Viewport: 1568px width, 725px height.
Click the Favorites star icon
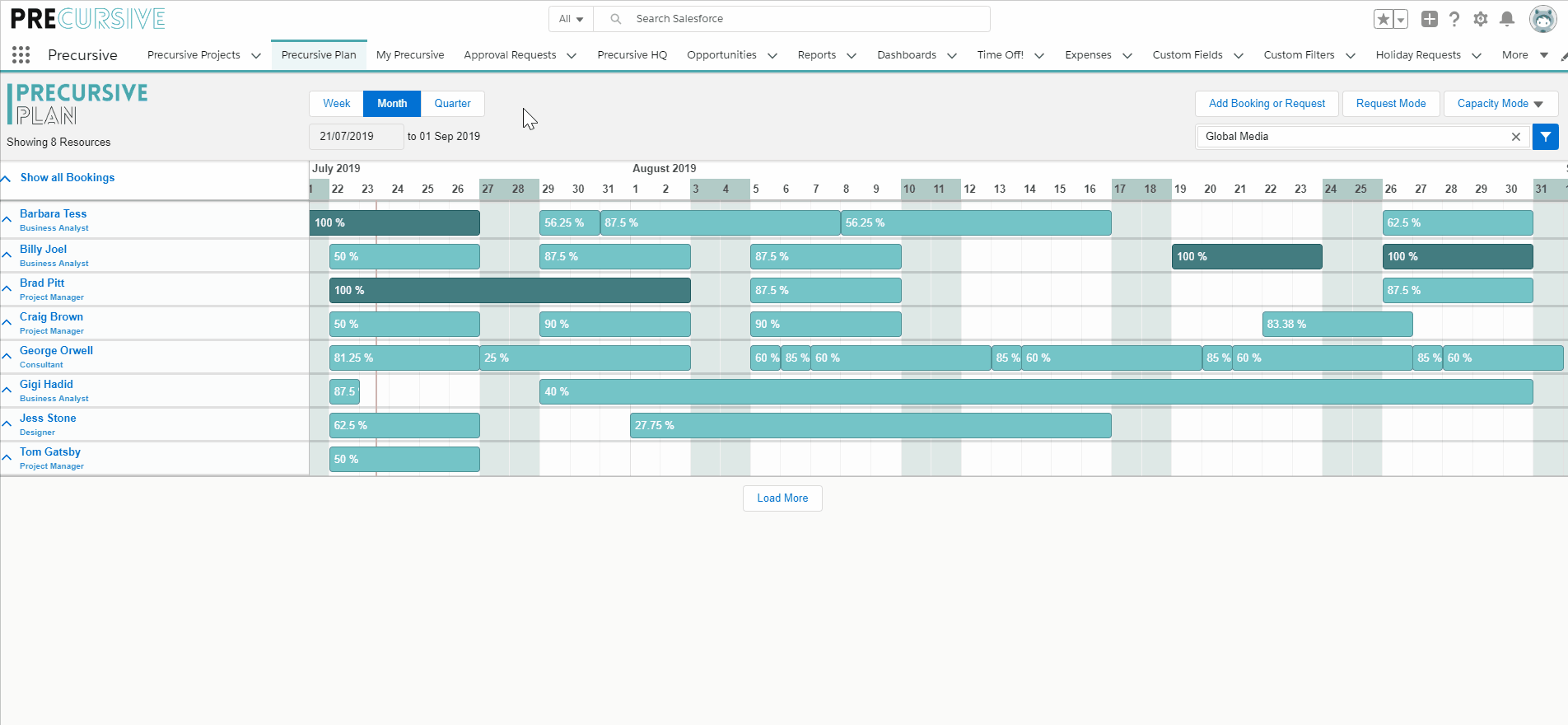(x=1384, y=19)
